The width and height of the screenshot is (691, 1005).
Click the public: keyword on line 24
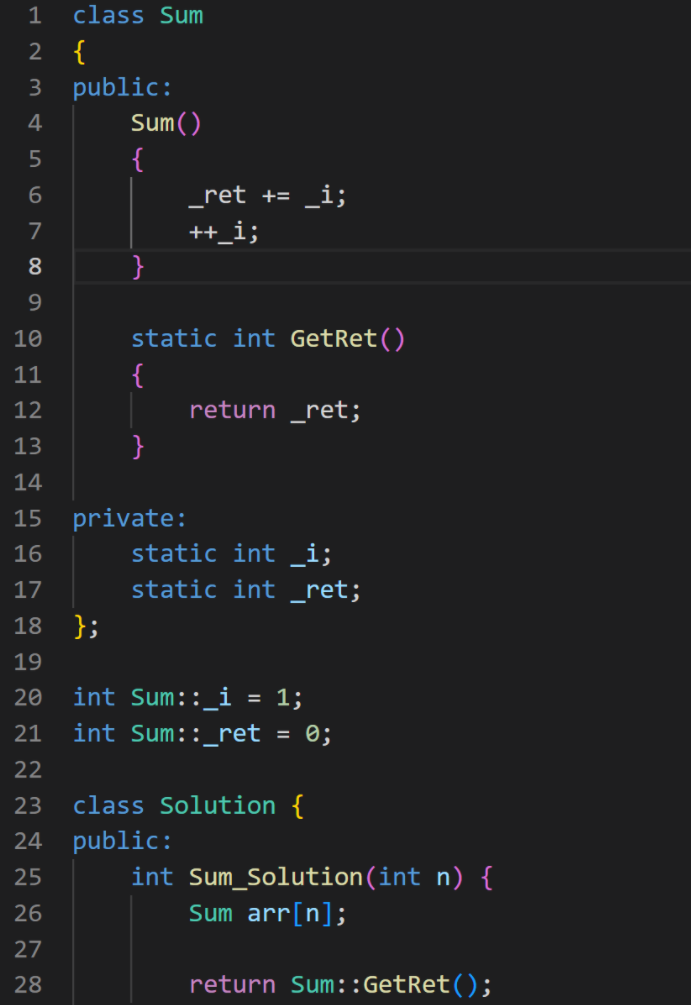click(122, 841)
